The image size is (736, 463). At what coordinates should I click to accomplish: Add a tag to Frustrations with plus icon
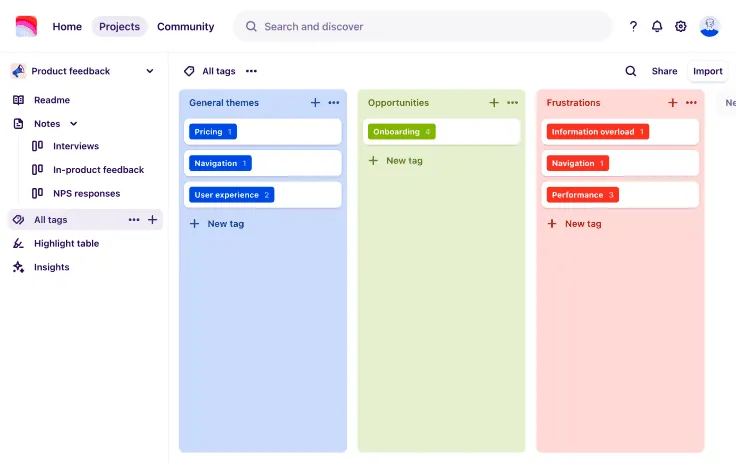pyautogui.click(x=672, y=102)
